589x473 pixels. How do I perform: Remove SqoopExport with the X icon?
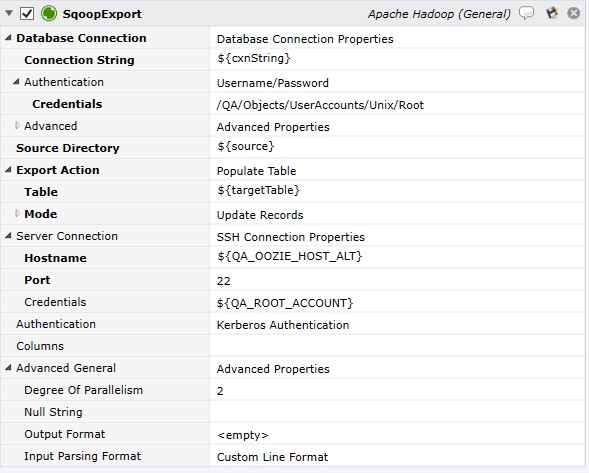coord(573,13)
